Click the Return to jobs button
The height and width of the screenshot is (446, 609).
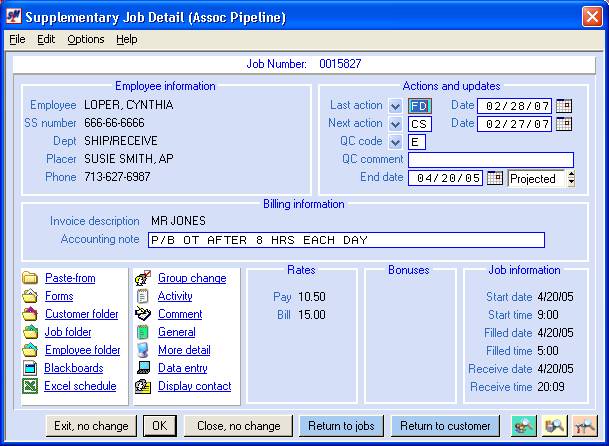tap(341, 426)
